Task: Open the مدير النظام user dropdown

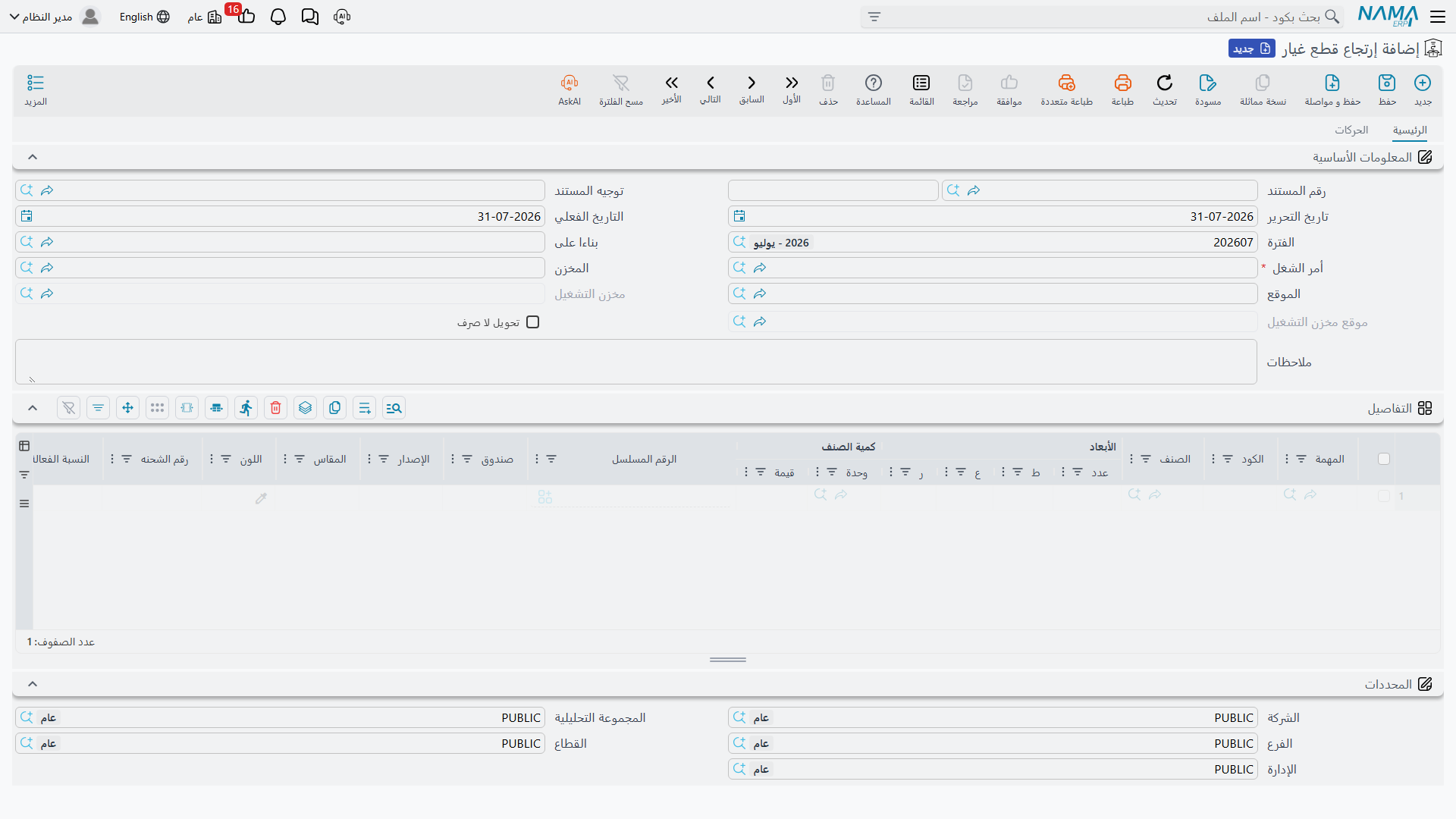Action: tap(42, 17)
